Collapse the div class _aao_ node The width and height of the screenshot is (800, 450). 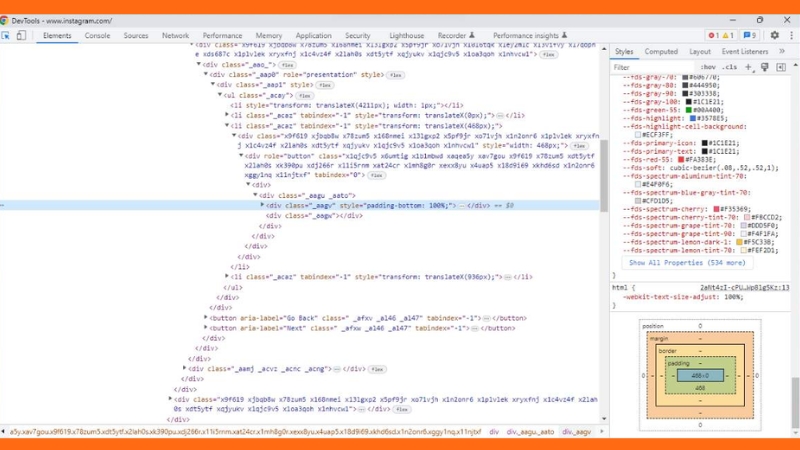(198, 64)
